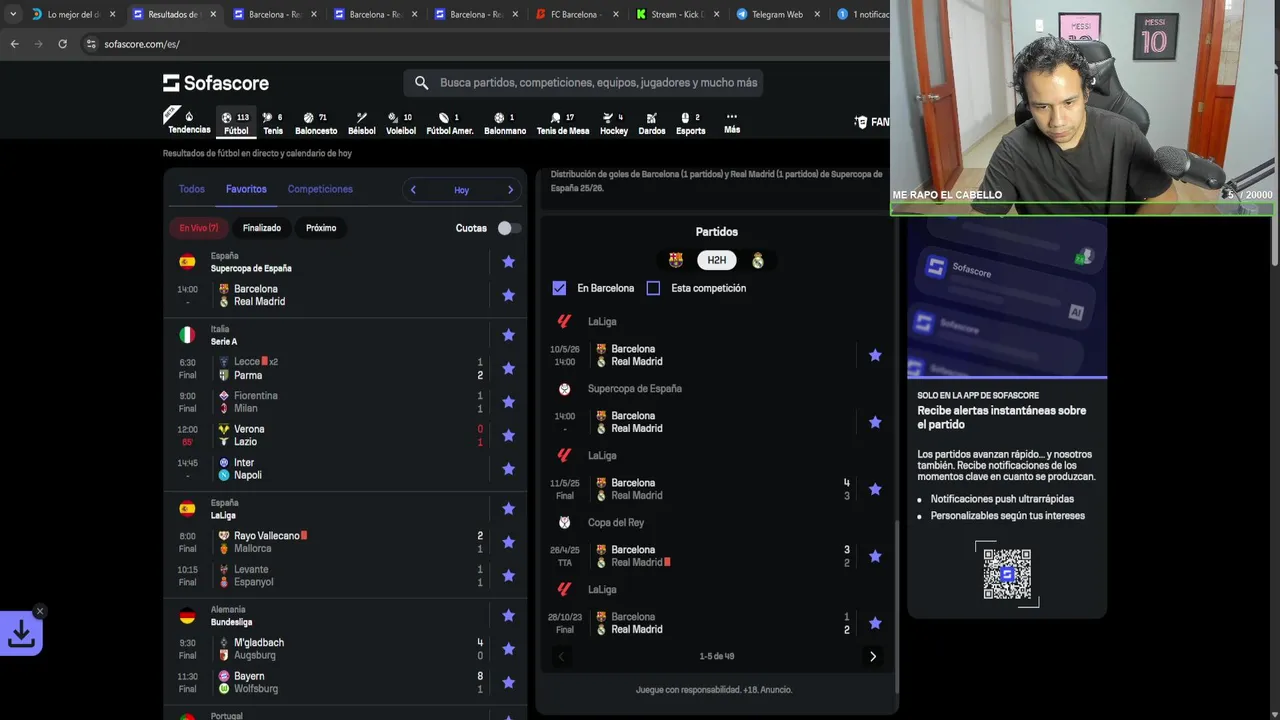Click the Sofascore app QR code

(1007, 574)
